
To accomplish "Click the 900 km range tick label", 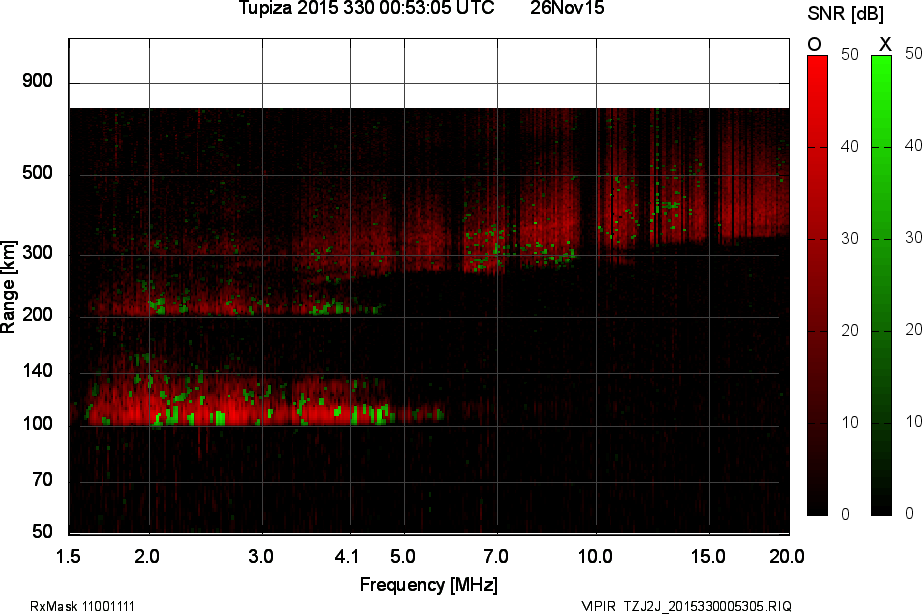I will (x=37, y=81).
